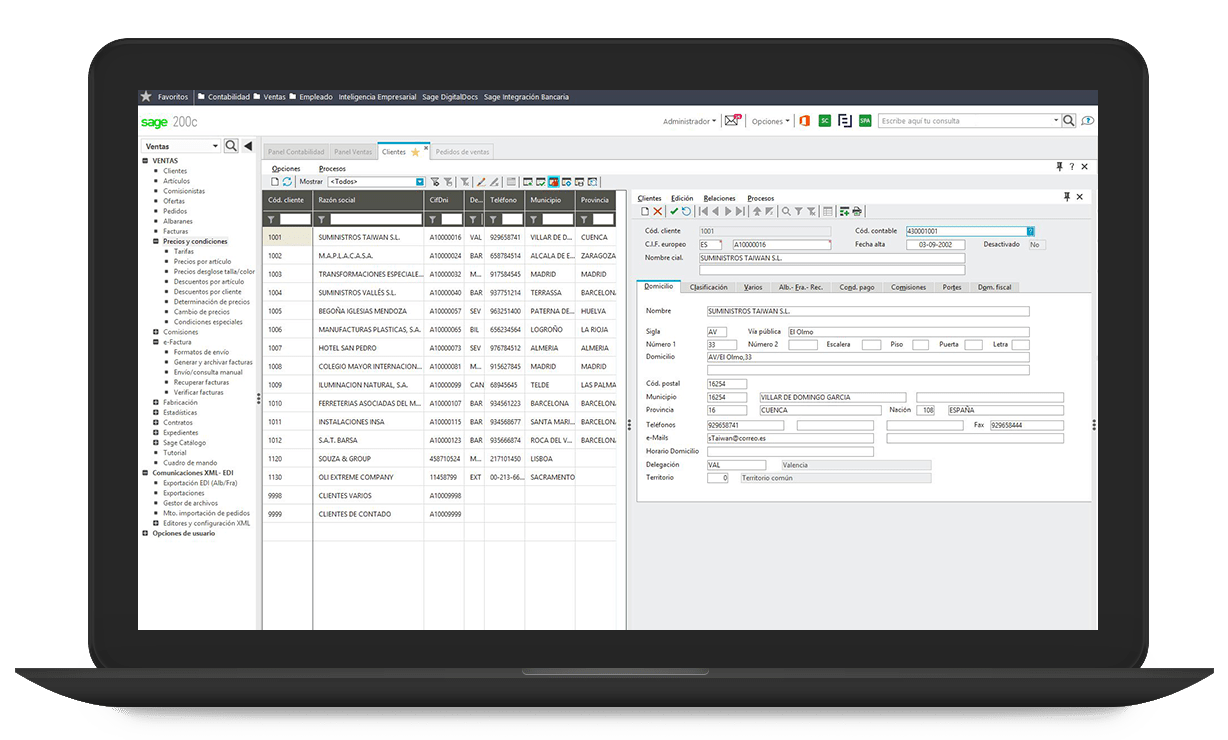Click the red delete icon in the client detail toolbar
Screen dimensions: 1228x740
(x=657, y=211)
